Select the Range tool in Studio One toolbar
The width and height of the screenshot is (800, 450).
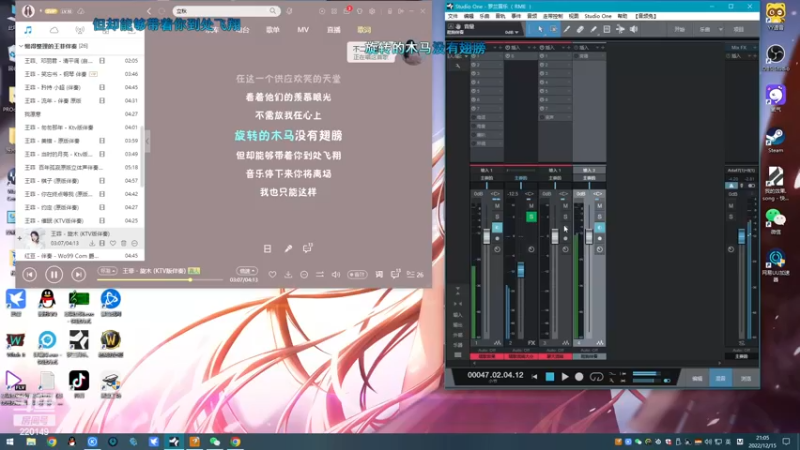pos(554,30)
